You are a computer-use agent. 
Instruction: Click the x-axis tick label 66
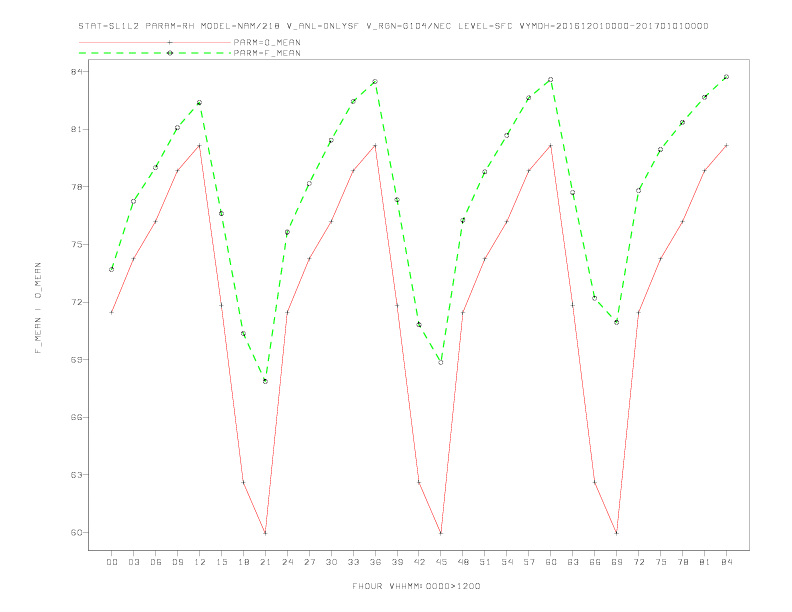coord(595,562)
